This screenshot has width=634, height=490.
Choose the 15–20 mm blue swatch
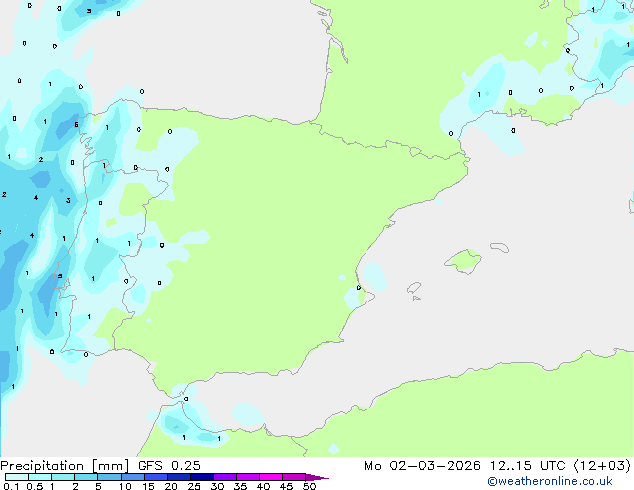pos(155,477)
